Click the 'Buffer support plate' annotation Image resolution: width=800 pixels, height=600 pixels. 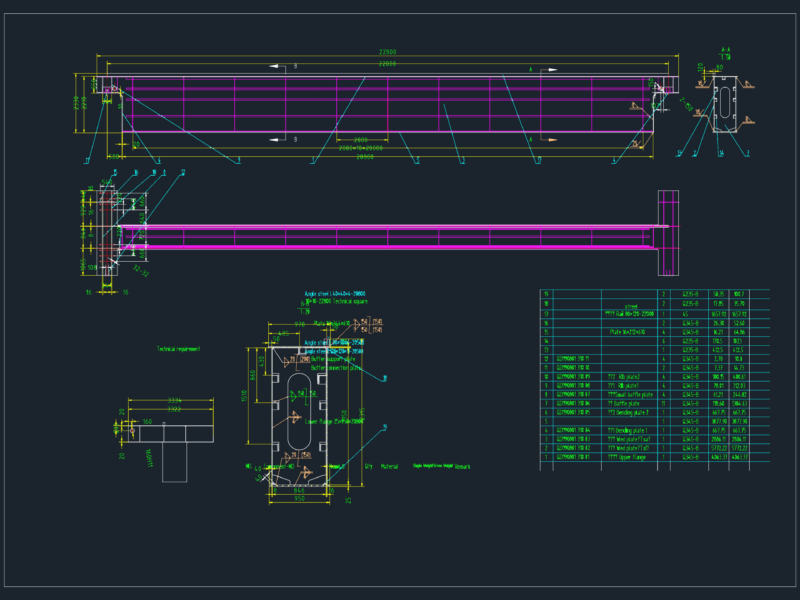coord(333,359)
